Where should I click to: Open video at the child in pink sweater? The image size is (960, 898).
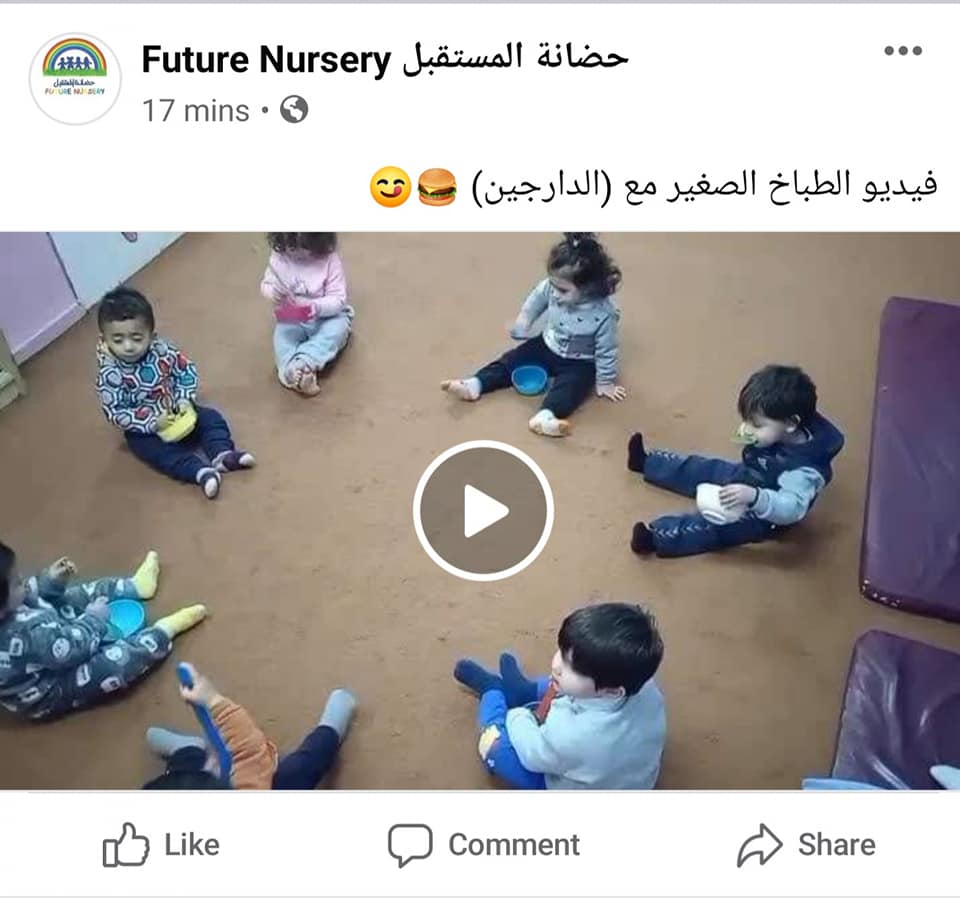coord(306,312)
